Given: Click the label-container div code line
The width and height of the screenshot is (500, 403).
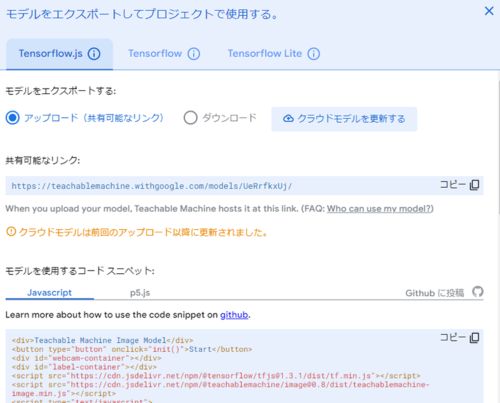Looking at the screenshot, I should tap(84, 367).
